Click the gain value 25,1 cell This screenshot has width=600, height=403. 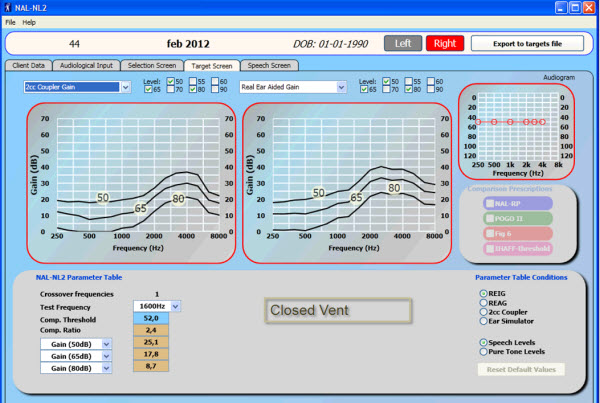coord(151,342)
